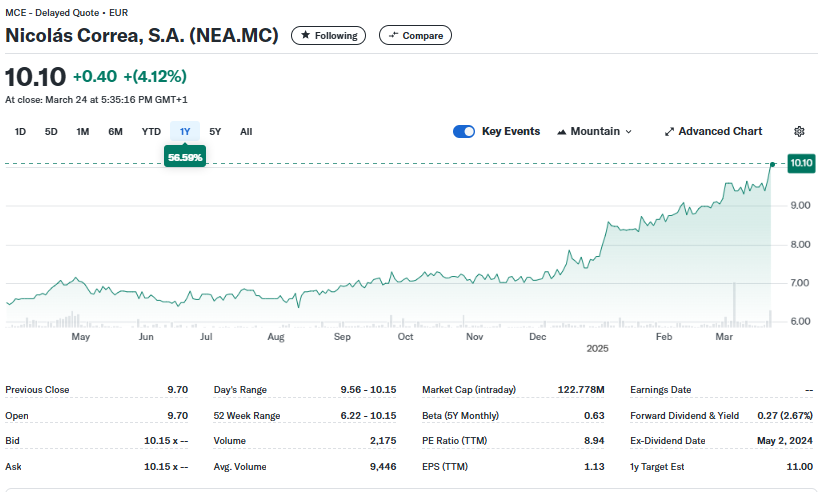Click the Compare button
Screen dimensions: 835x492
415,35
